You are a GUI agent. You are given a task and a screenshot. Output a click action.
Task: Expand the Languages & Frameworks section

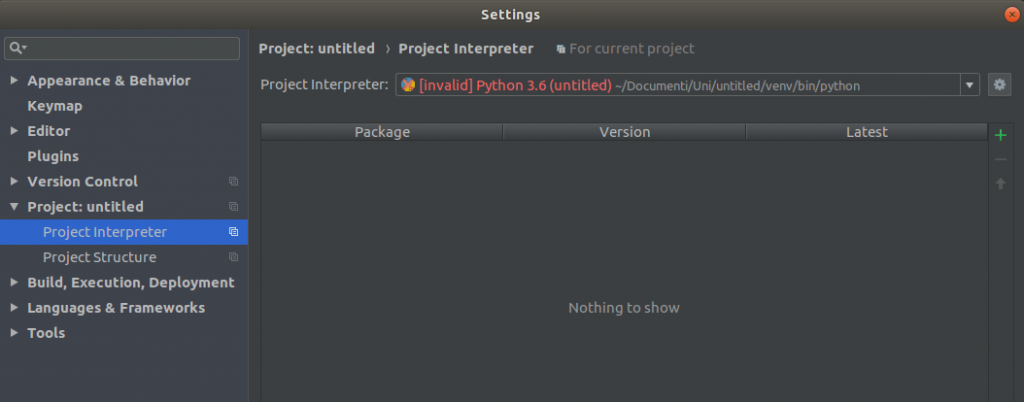pos(14,308)
